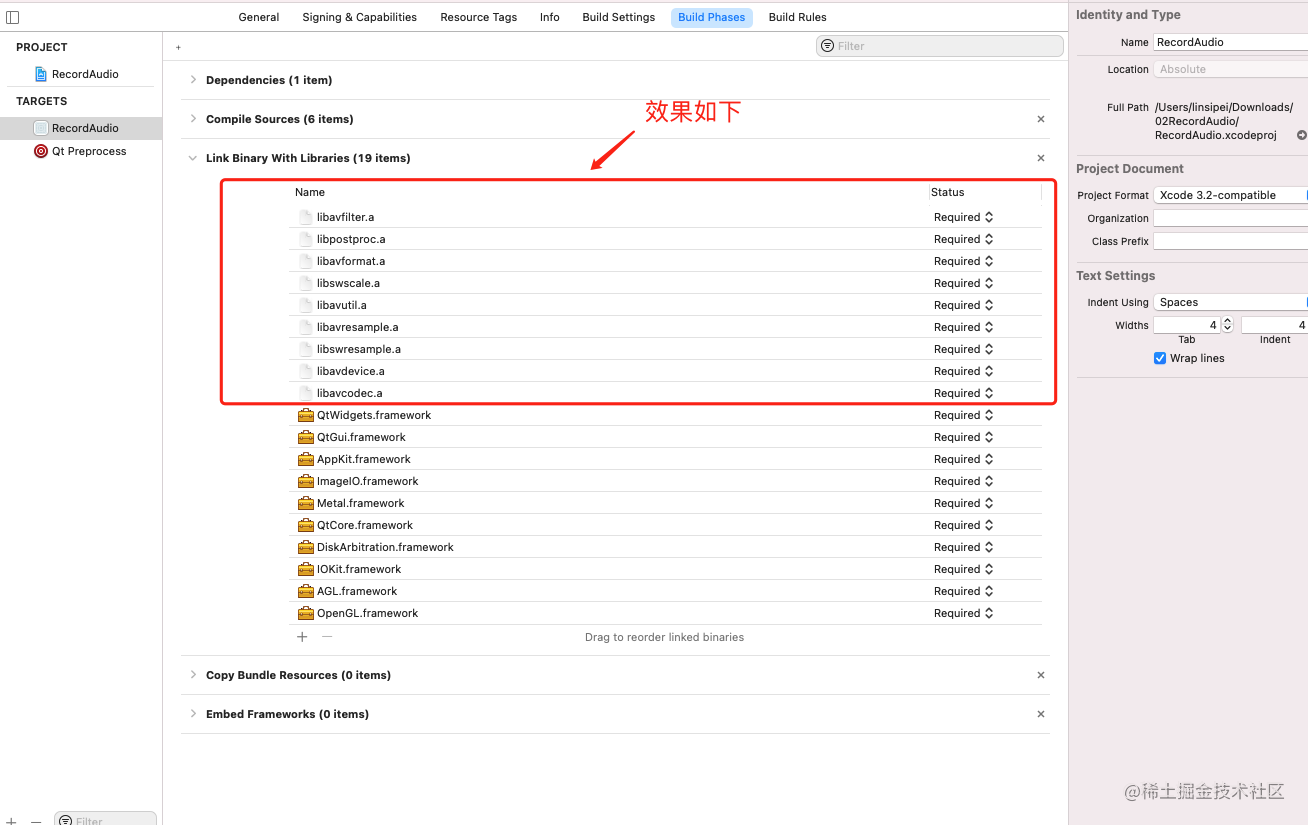1308x825 pixels.
Task: Click the libpostproc.a file icon
Action: [306, 239]
